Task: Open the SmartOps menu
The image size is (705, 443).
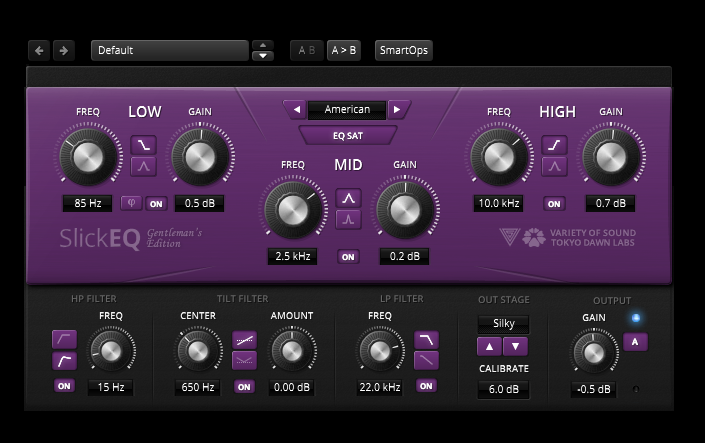Action: click(404, 50)
